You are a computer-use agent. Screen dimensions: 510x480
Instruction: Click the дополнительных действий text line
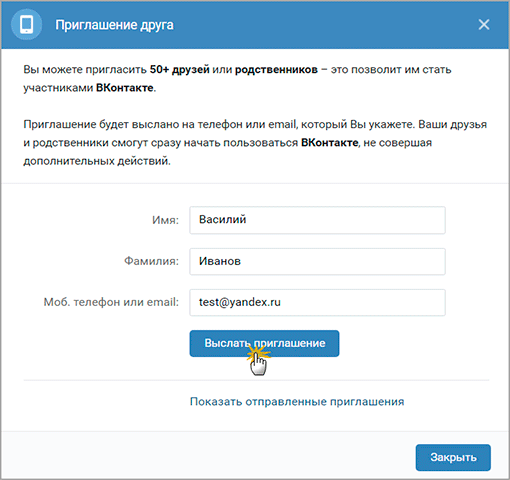click(x=97, y=161)
